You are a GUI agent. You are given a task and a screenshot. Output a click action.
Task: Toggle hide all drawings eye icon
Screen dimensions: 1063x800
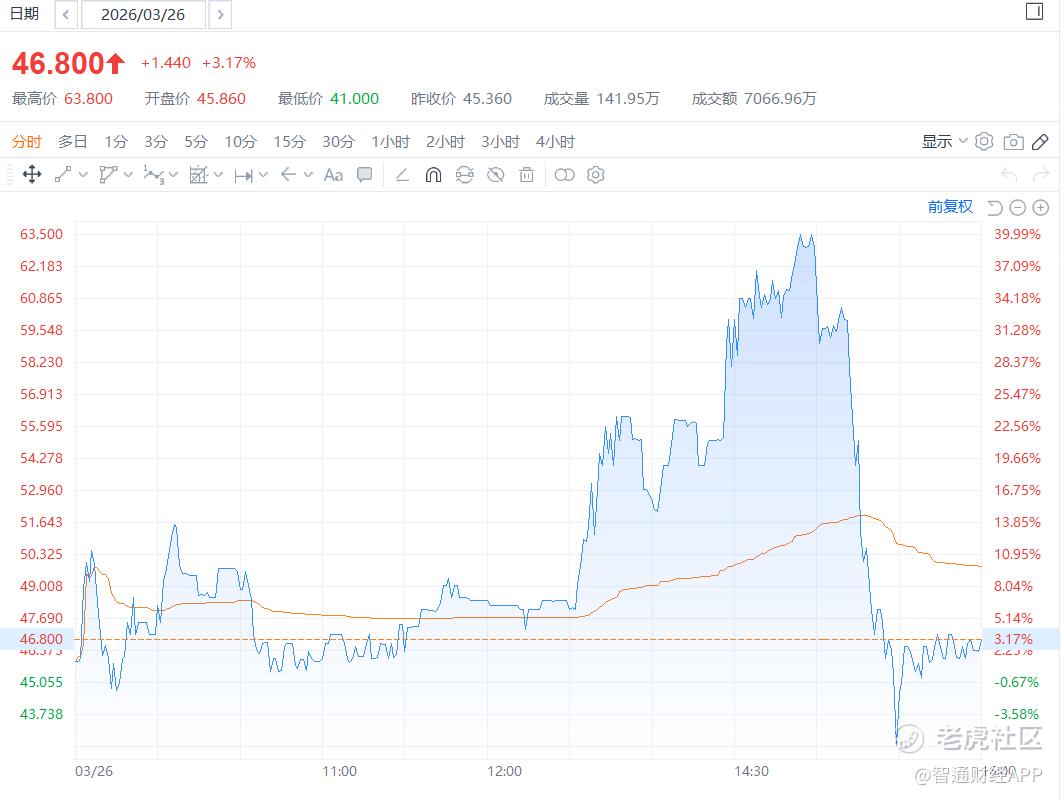point(495,175)
